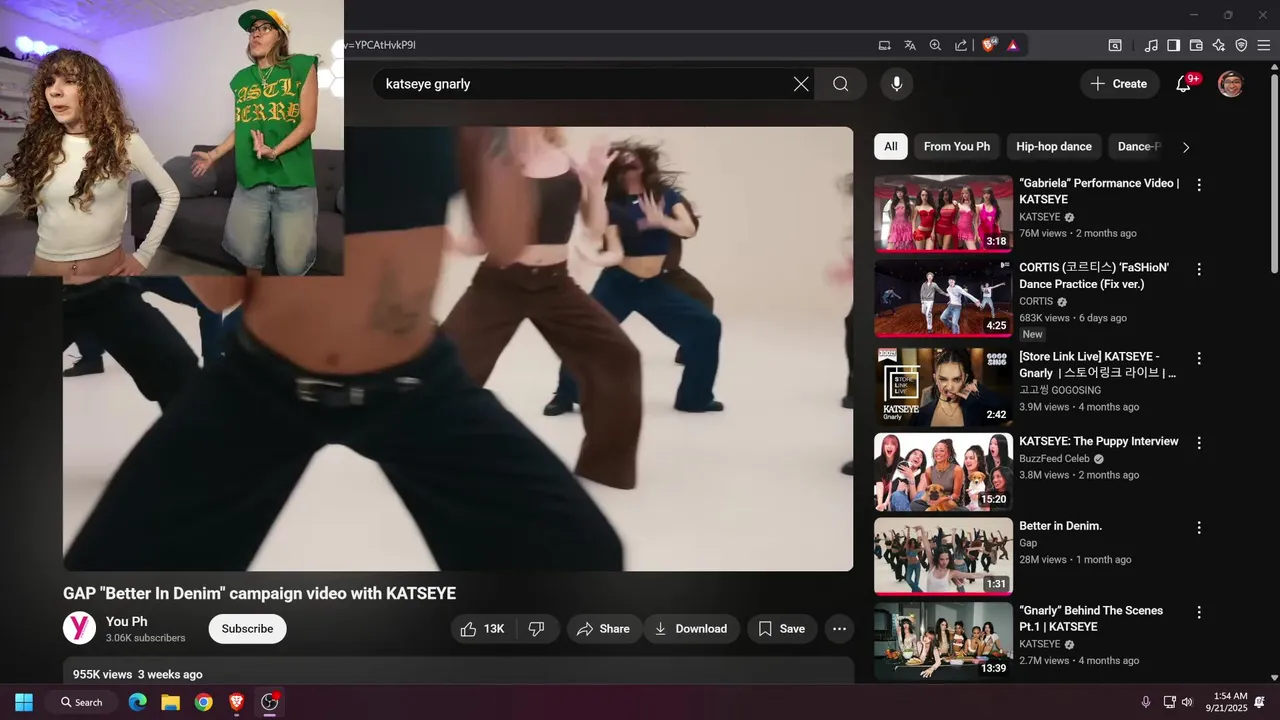Screen dimensions: 1280x720
Task: Open options for CORTIS FaSHioN video
Action: [x=1199, y=269]
